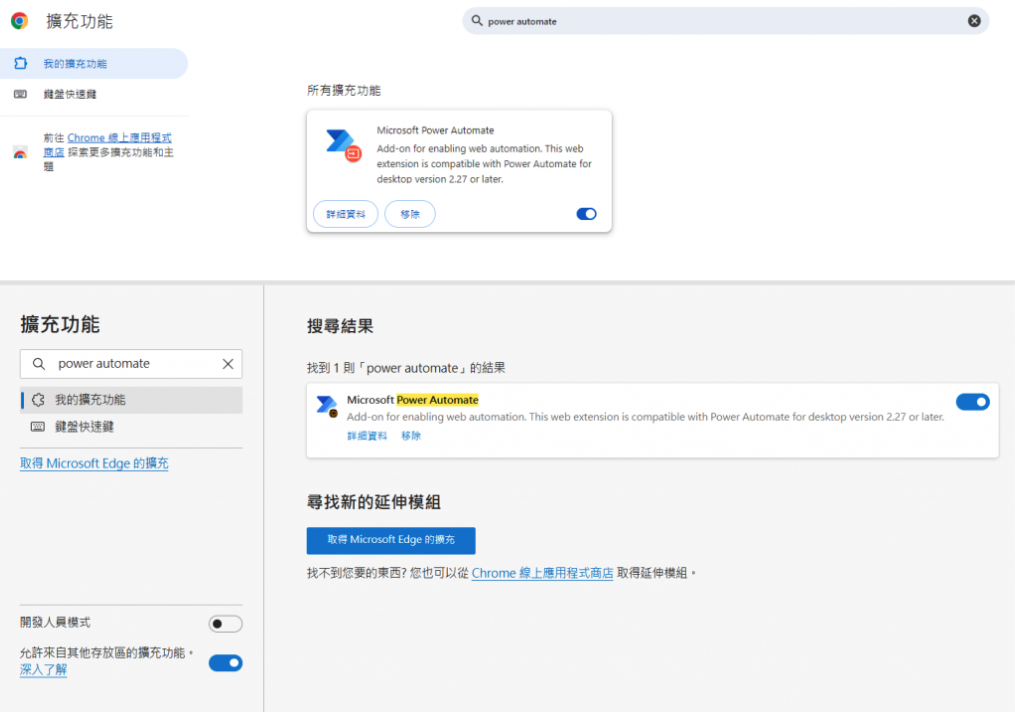This screenshot has width=1015, height=712.
Task: Click the 開發人員模式 label in Edge
Action: tap(56, 623)
